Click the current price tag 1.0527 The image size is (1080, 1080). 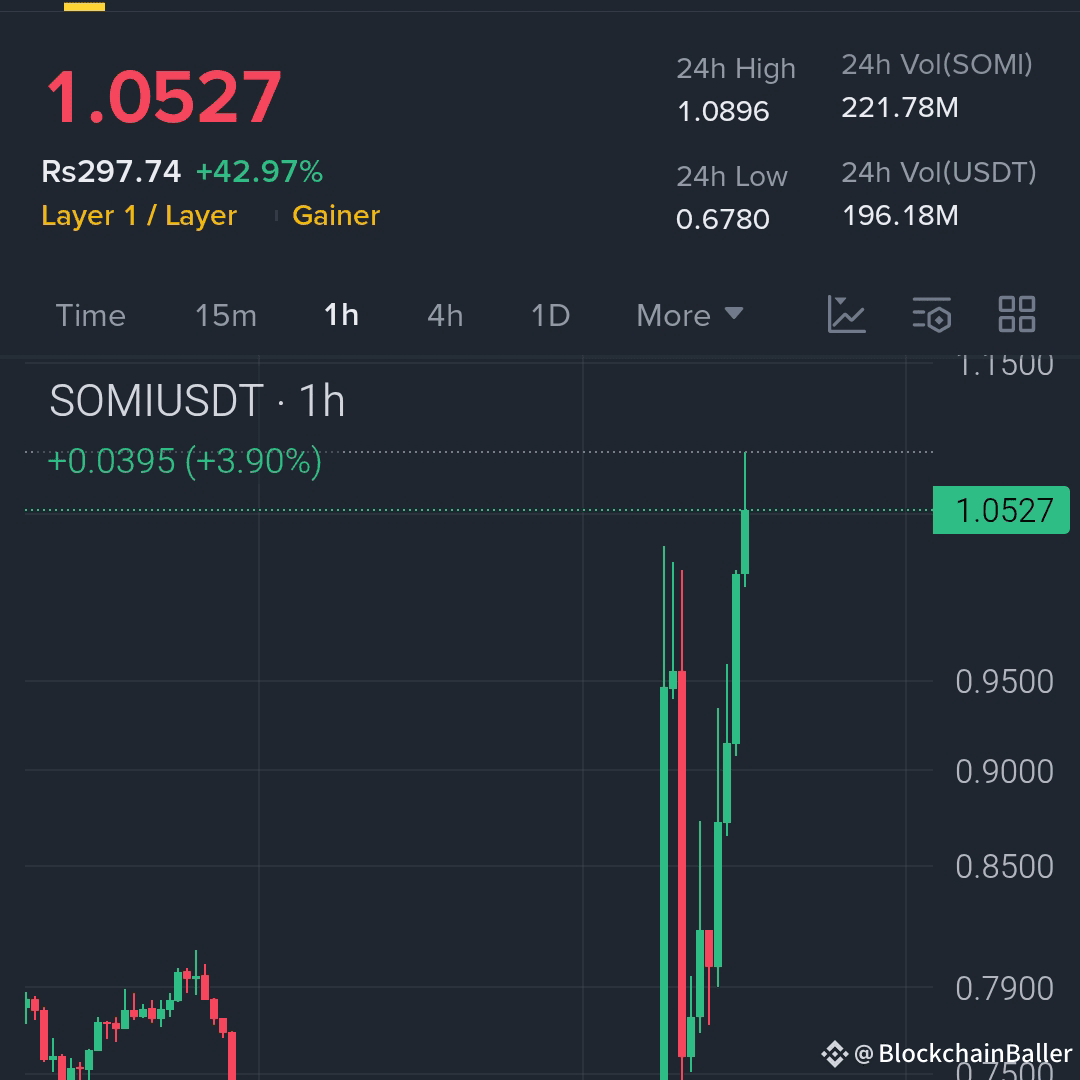[x=1001, y=510]
